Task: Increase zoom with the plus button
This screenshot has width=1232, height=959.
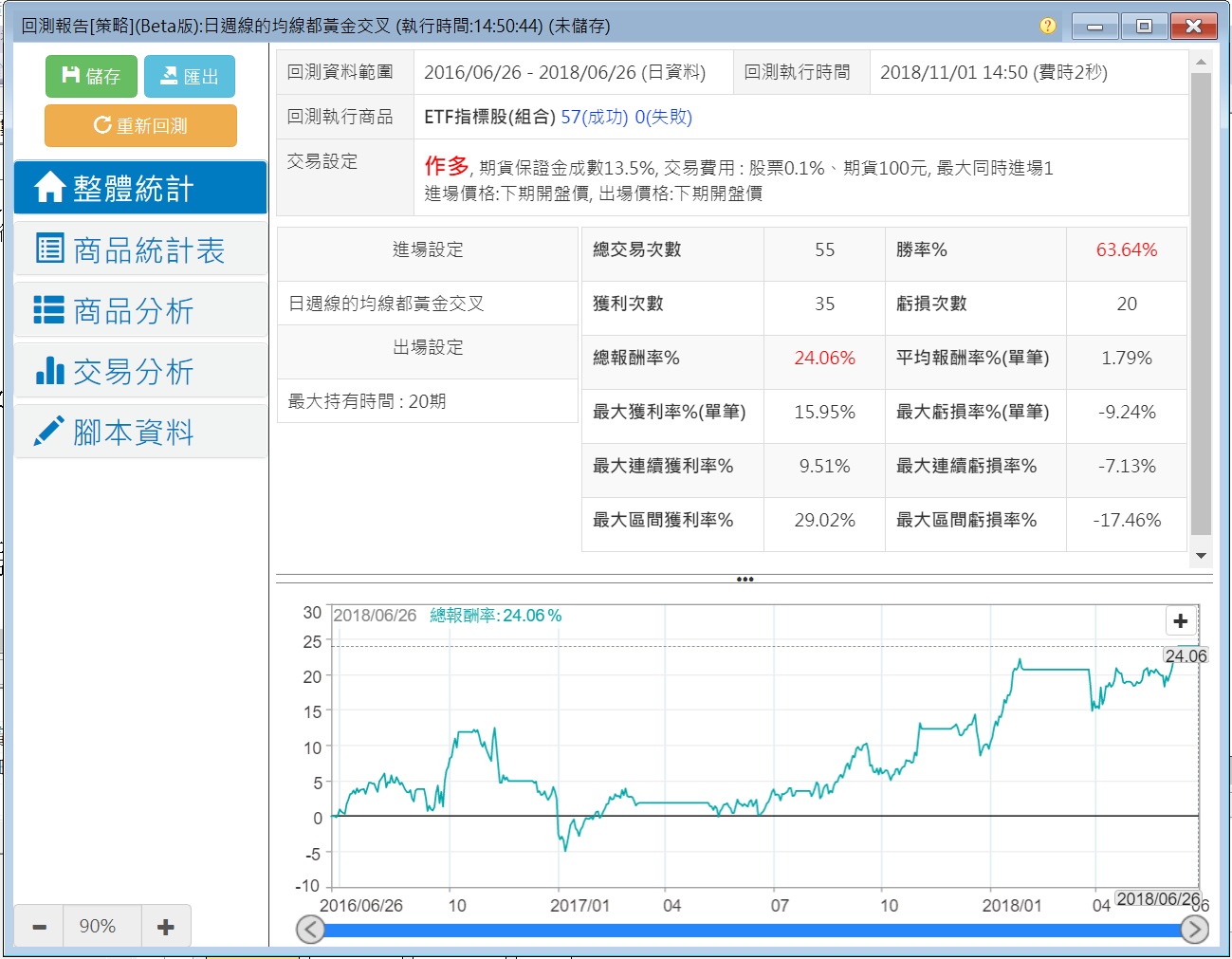Action: [165, 927]
